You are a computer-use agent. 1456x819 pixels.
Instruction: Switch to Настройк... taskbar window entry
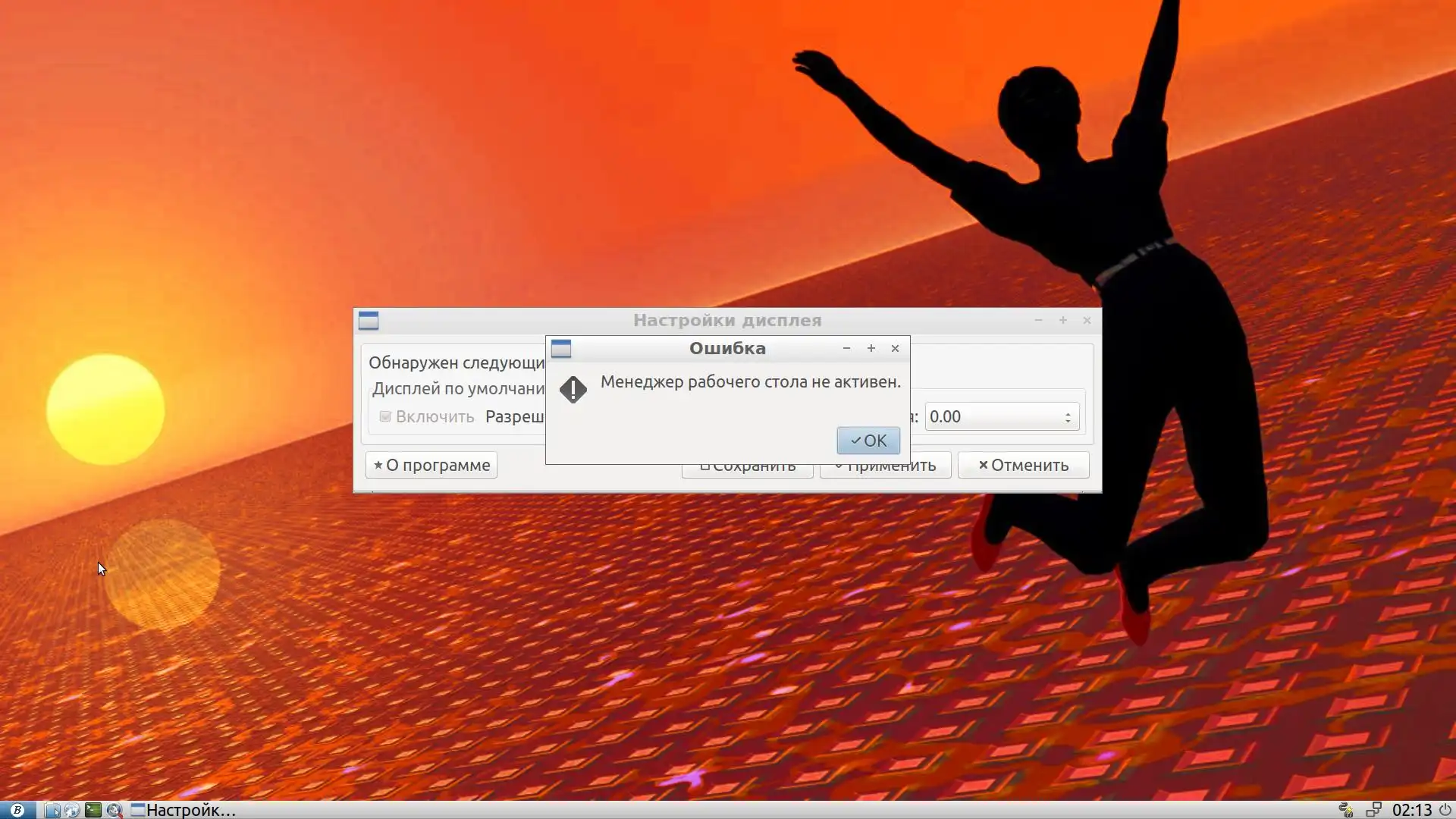tap(184, 810)
